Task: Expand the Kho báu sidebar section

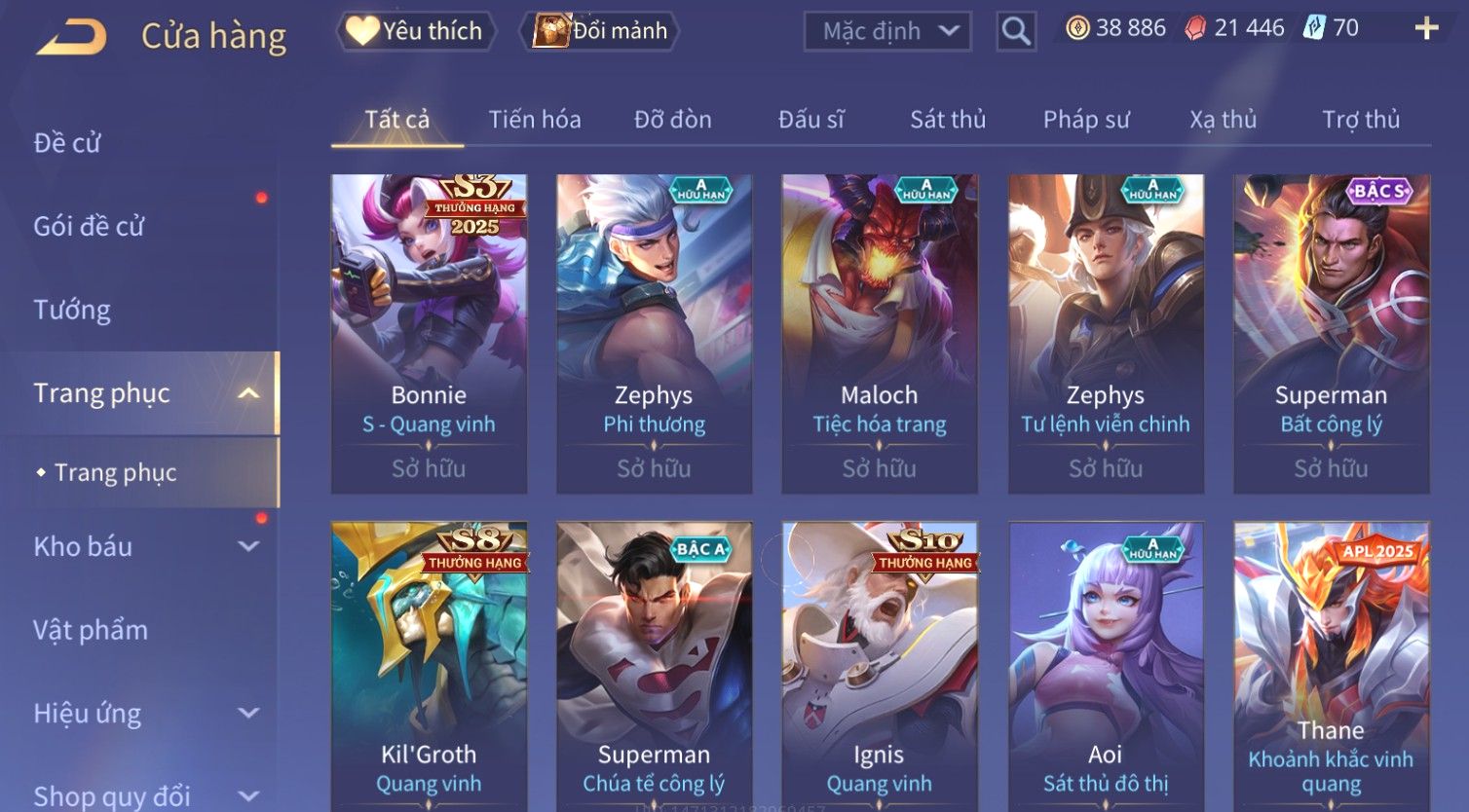Action: pos(248,546)
